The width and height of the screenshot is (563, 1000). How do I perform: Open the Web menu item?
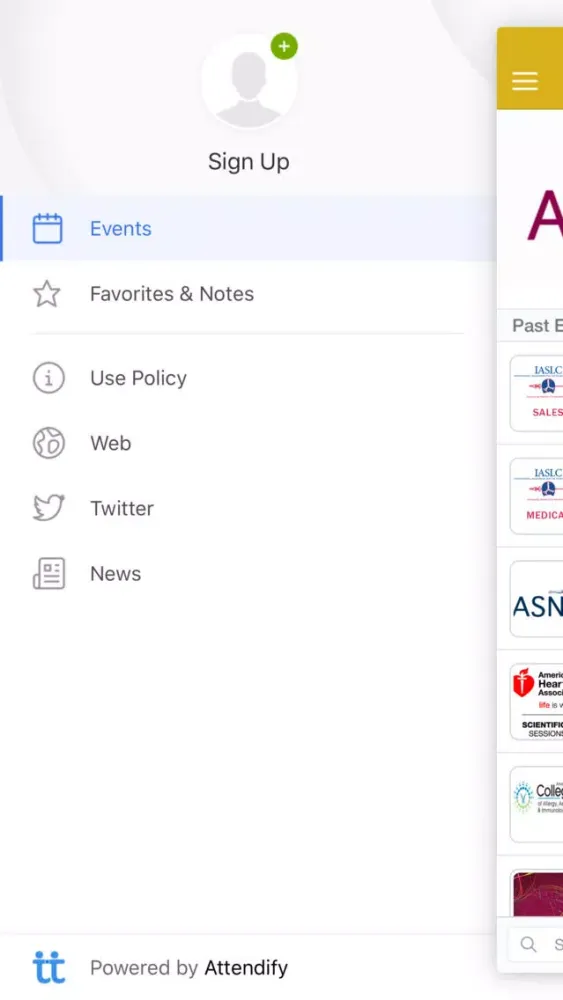[x=248, y=443]
